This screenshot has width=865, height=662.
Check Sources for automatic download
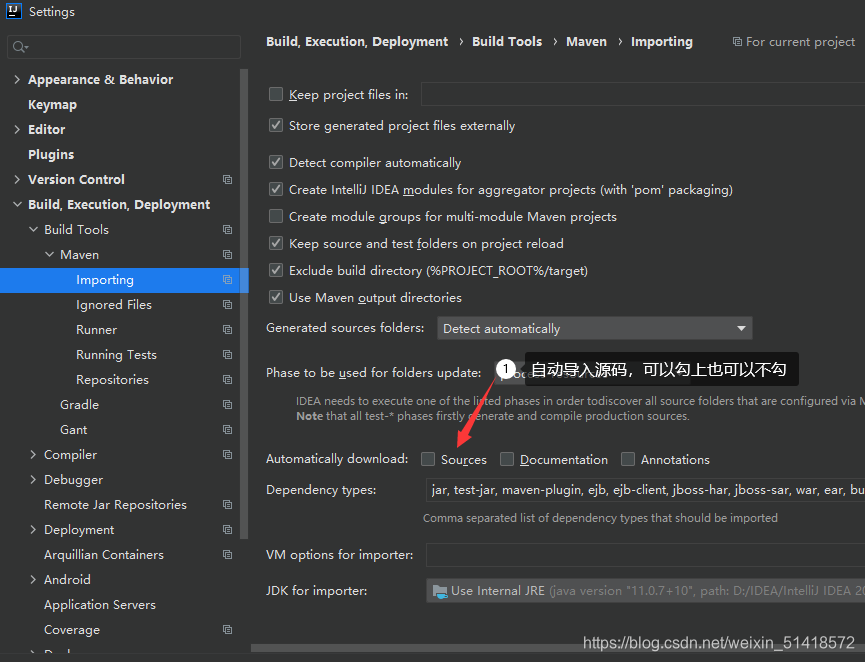428,459
